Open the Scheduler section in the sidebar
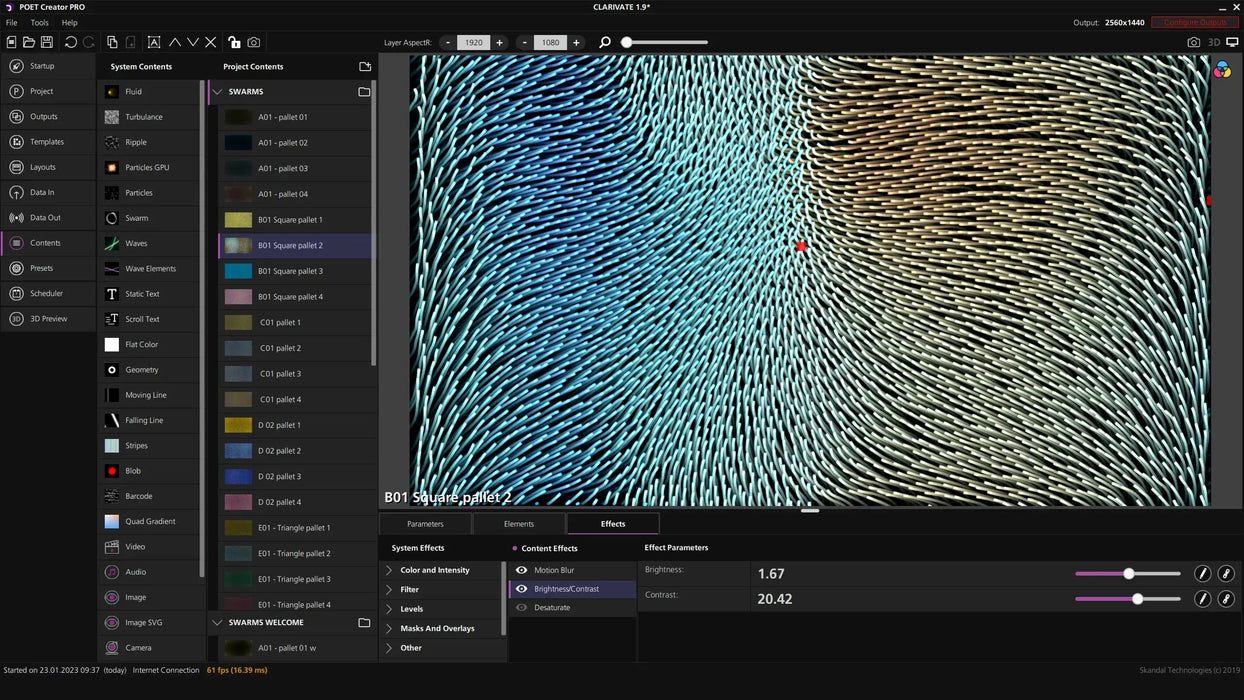This screenshot has height=700, width=1244. (x=46, y=294)
